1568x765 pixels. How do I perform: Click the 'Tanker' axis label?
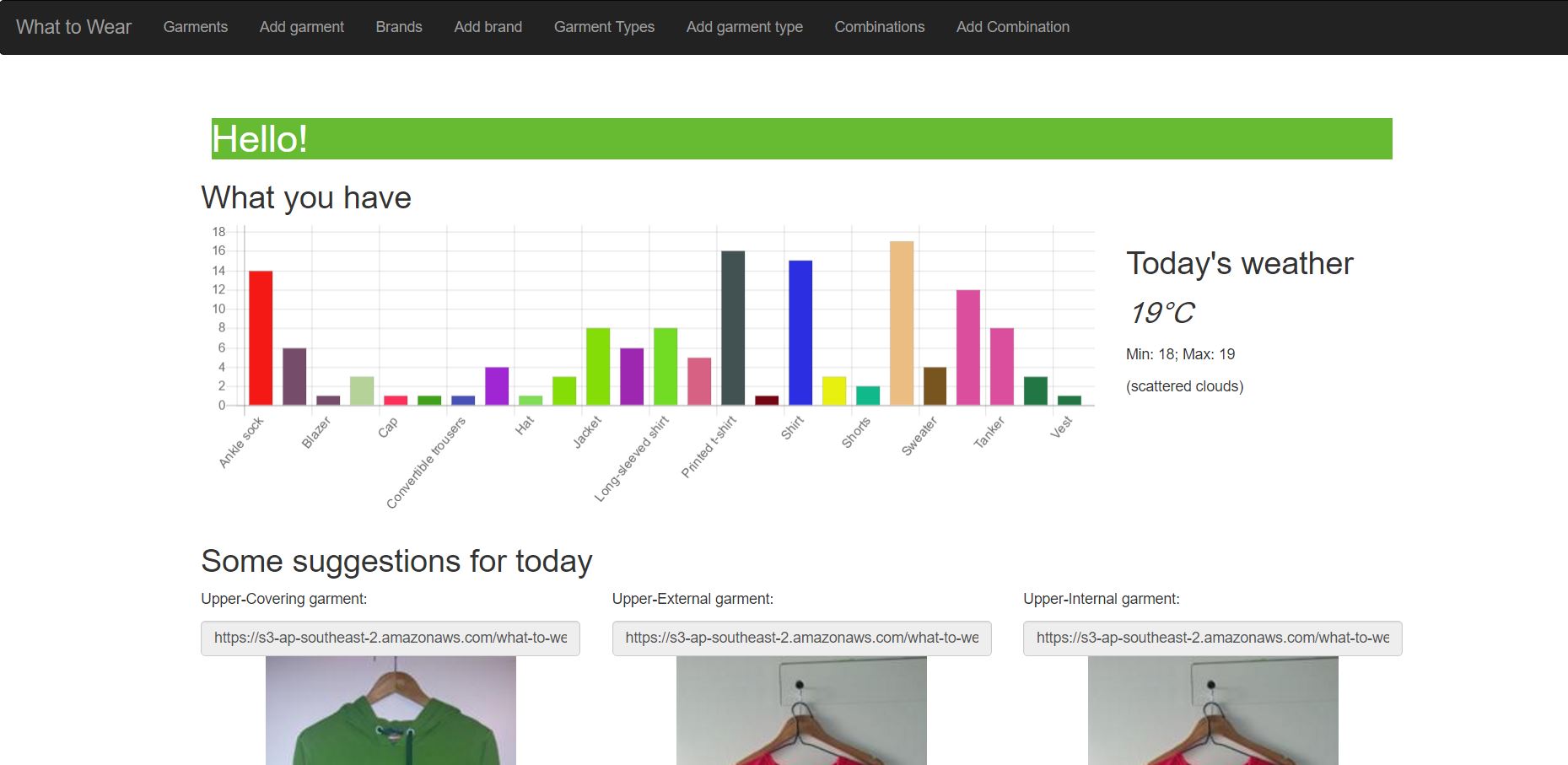pos(989,433)
